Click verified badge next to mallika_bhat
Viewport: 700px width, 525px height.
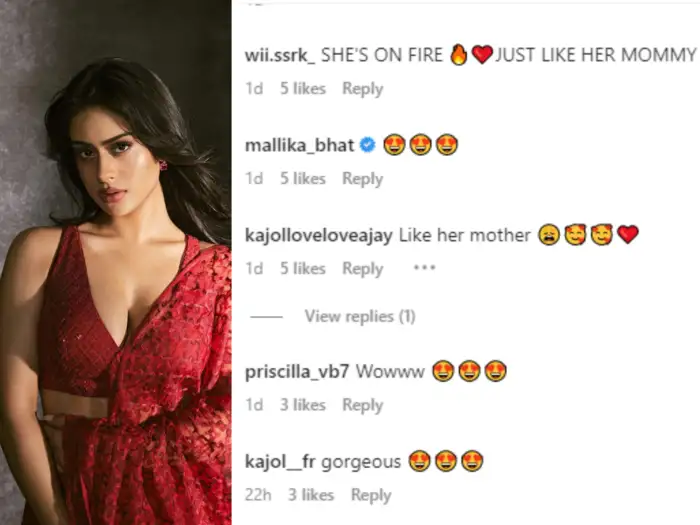pyautogui.click(x=367, y=145)
